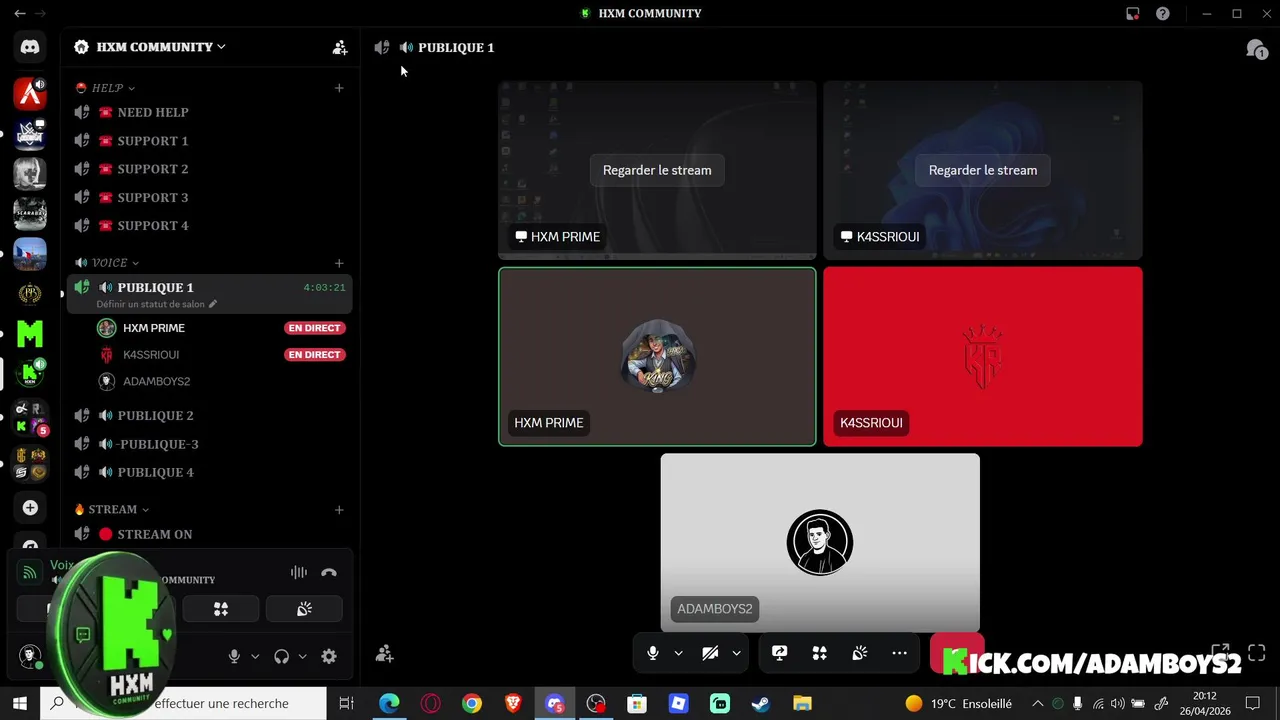Image resolution: width=1280 pixels, height=720 pixels.
Task: Toggle noise suppression waveform icon
Action: (298, 573)
